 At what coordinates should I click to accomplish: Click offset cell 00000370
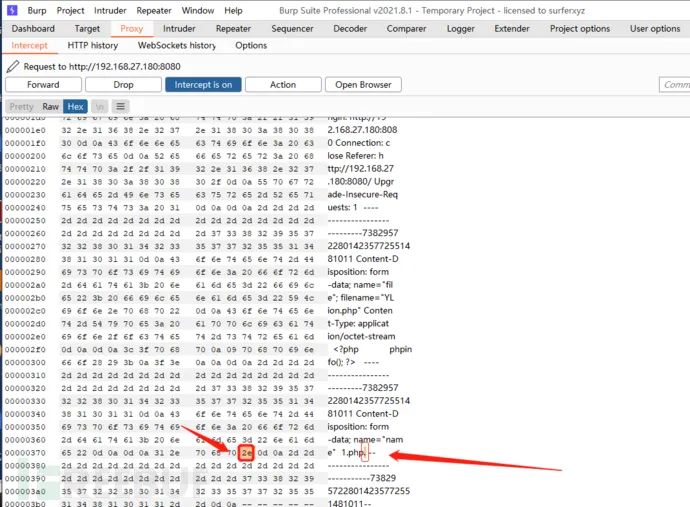[x=25, y=453]
